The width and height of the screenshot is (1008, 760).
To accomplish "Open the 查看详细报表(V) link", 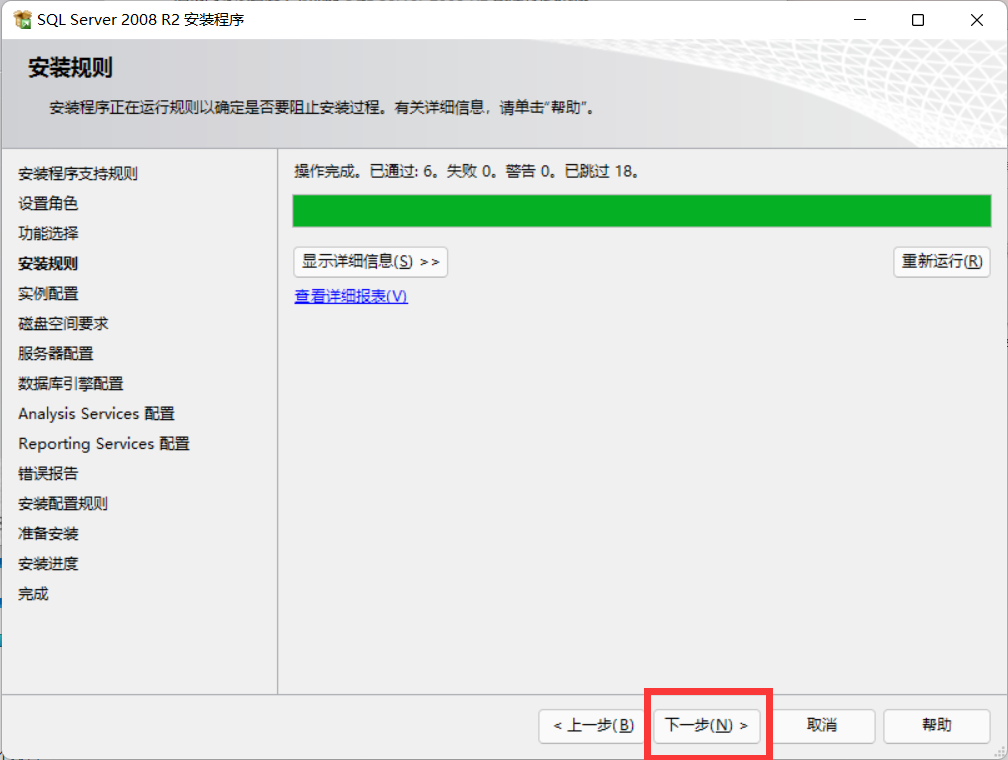I will [x=351, y=296].
